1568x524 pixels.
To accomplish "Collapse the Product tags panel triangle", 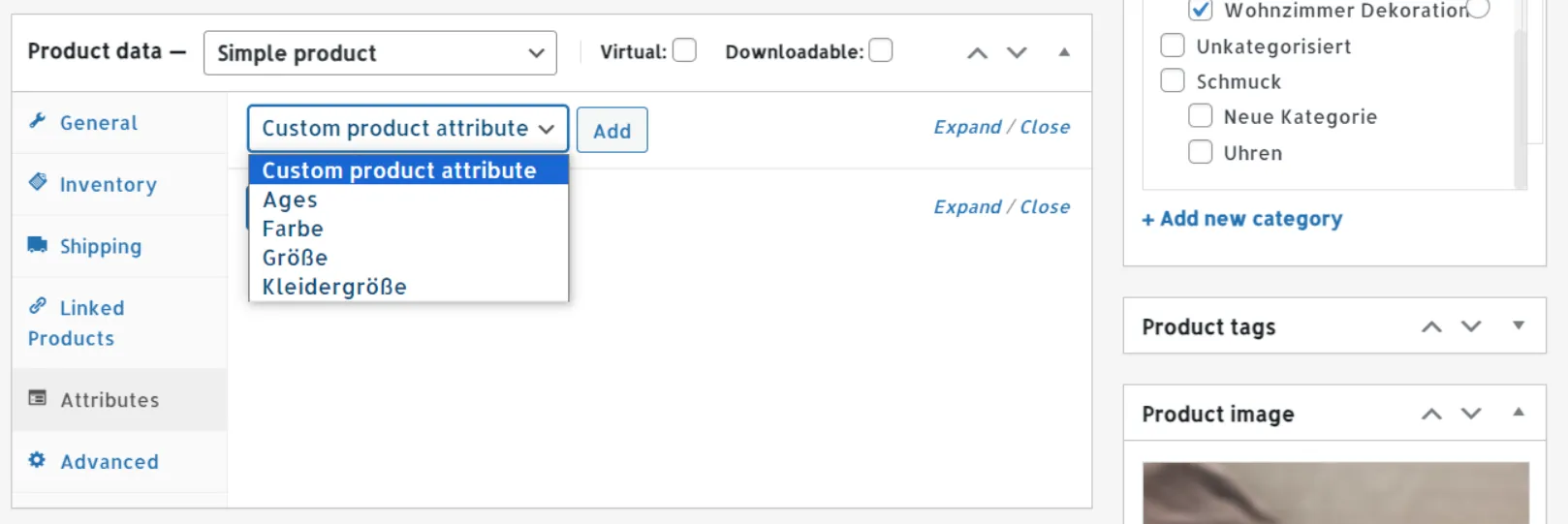I will pyautogui.click(x=1519, y=326).
